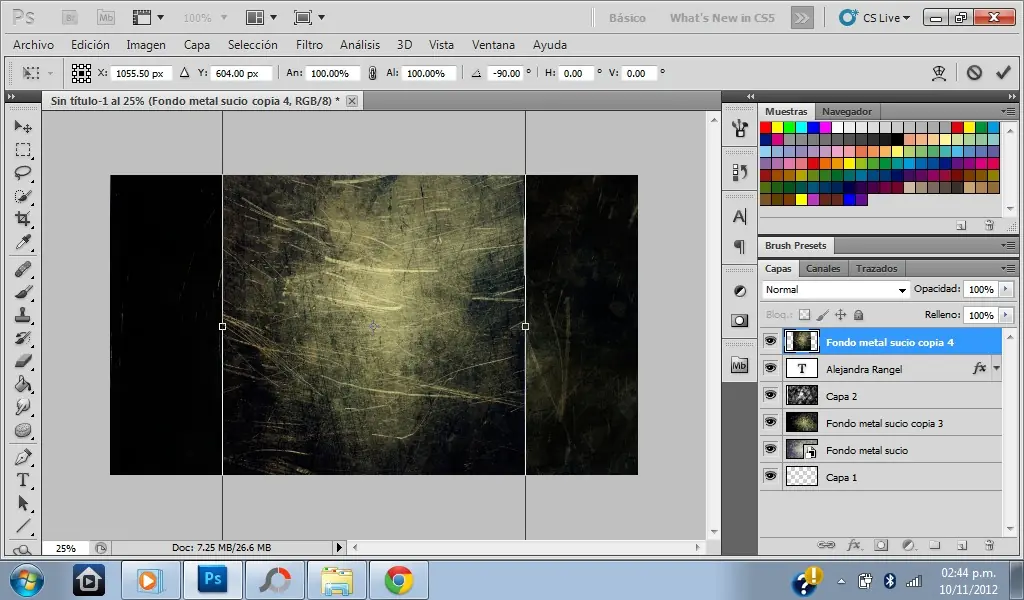1024x600 pixels.
Task: Hide the Alejandra Rangel text layer
Action: point(770,369)
